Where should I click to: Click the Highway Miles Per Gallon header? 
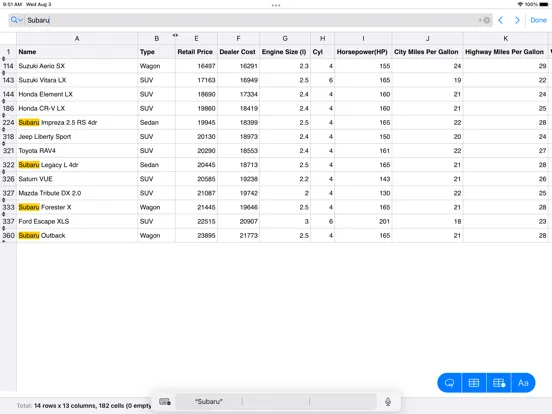pos(506,52)
